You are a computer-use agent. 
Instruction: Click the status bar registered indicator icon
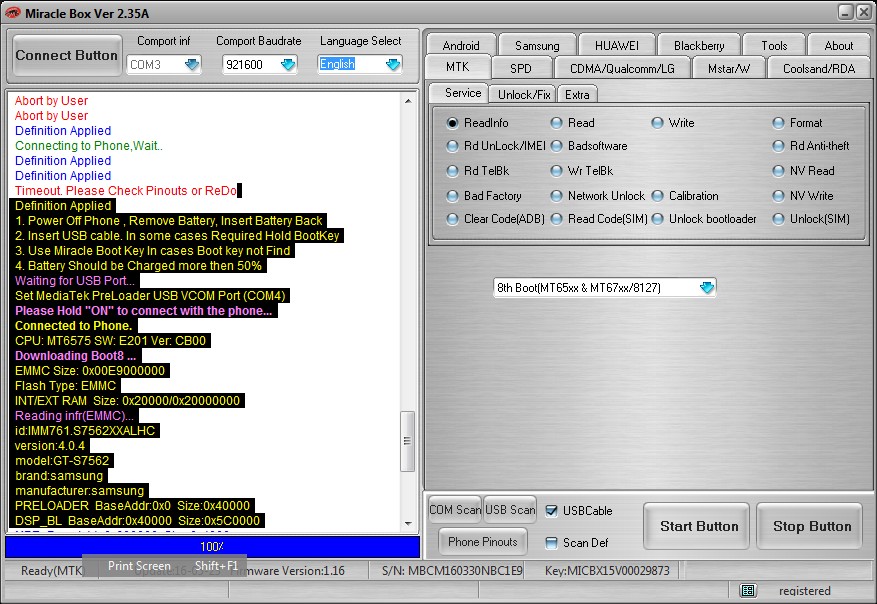pyautogui.click(x=747, y=591)
